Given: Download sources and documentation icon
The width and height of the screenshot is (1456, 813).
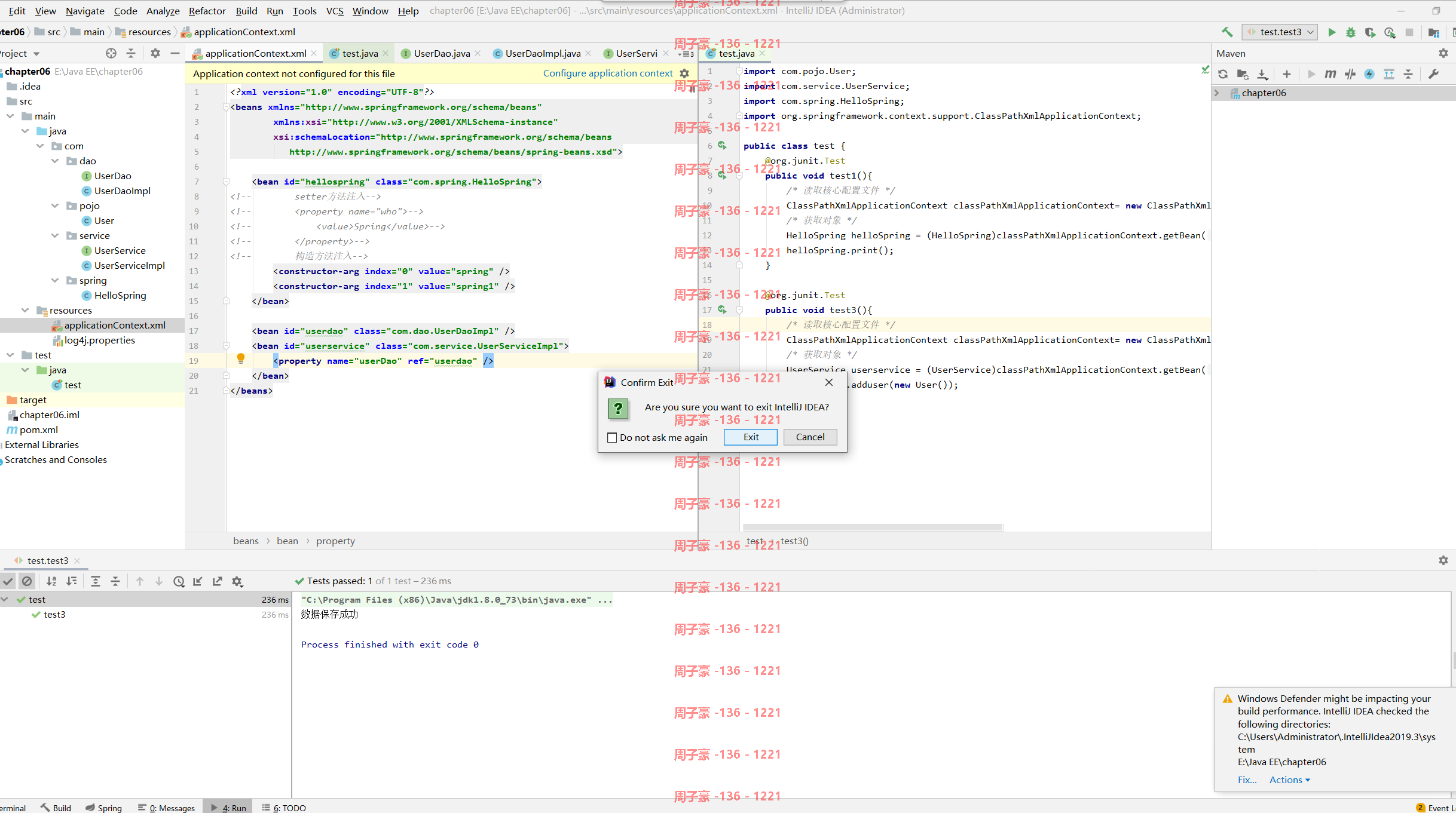Looking at the screenshot, I should click(x=1262, y=74).
